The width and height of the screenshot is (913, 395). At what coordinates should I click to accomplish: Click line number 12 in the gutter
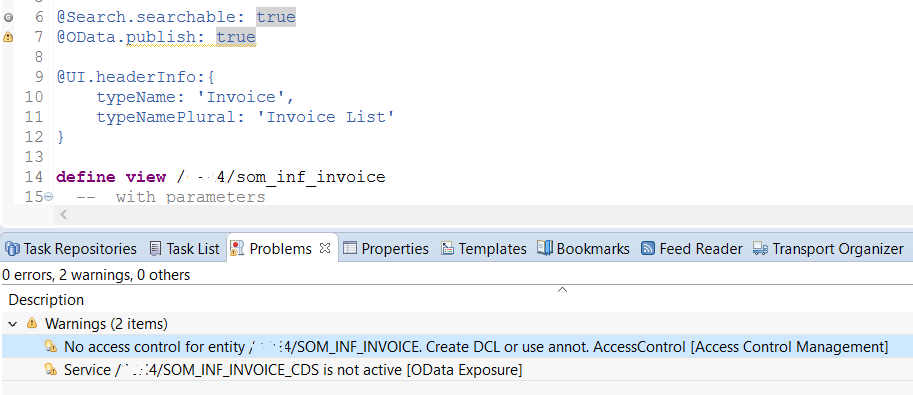tap(34, 137)
